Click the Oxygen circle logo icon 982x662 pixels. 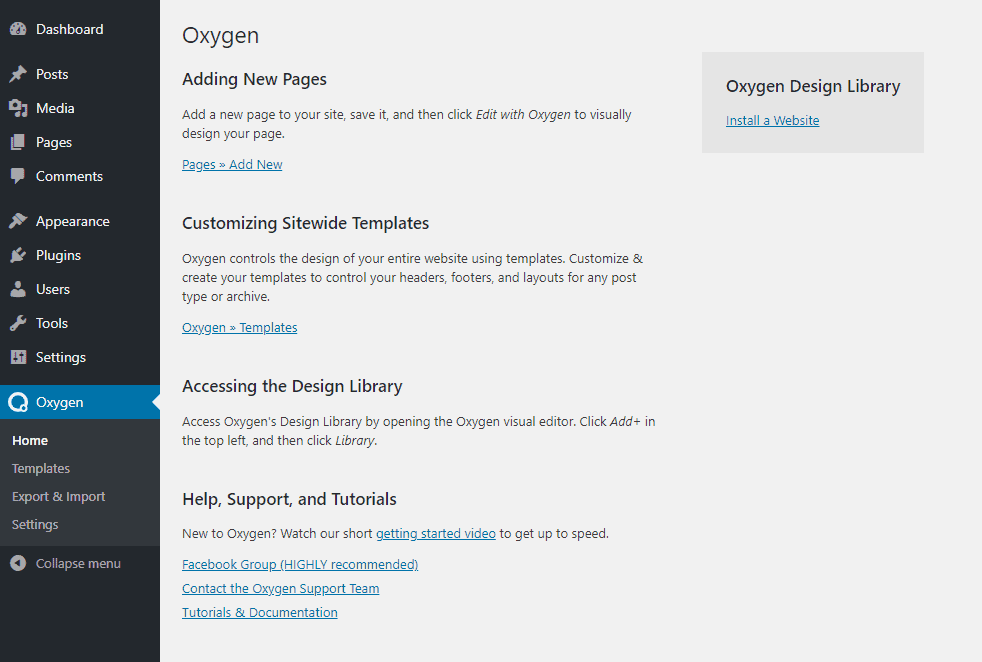point(18,401)
